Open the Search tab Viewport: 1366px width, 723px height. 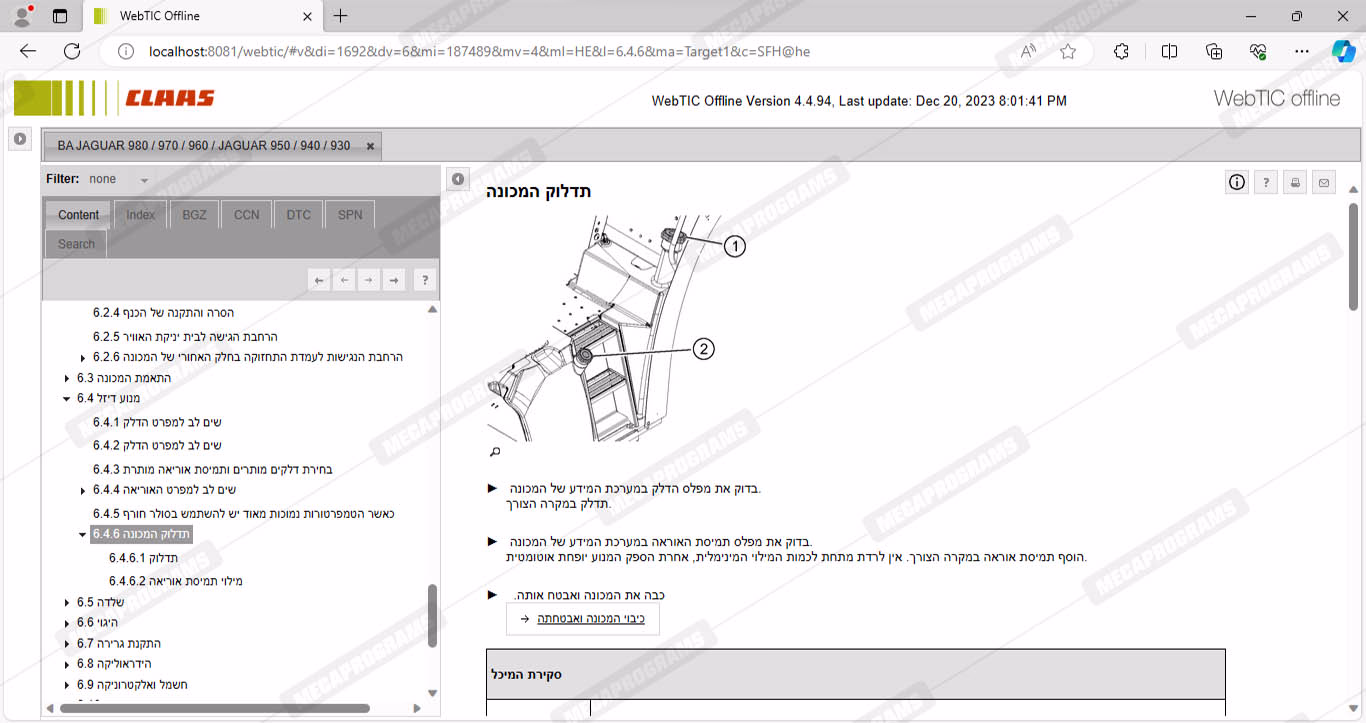click(76, 244)
